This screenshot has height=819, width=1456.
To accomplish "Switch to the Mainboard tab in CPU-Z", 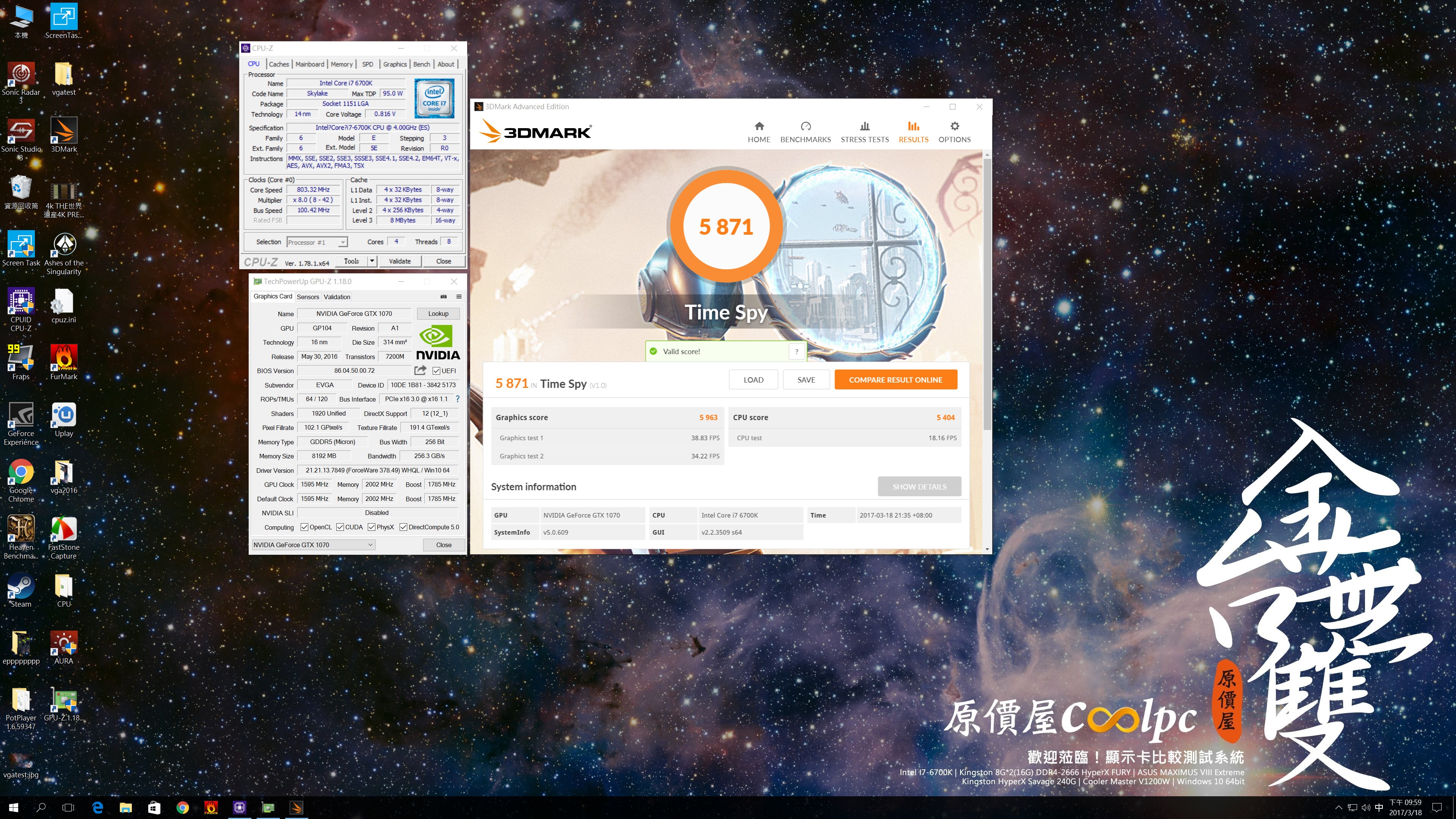I will click(310, 64).
